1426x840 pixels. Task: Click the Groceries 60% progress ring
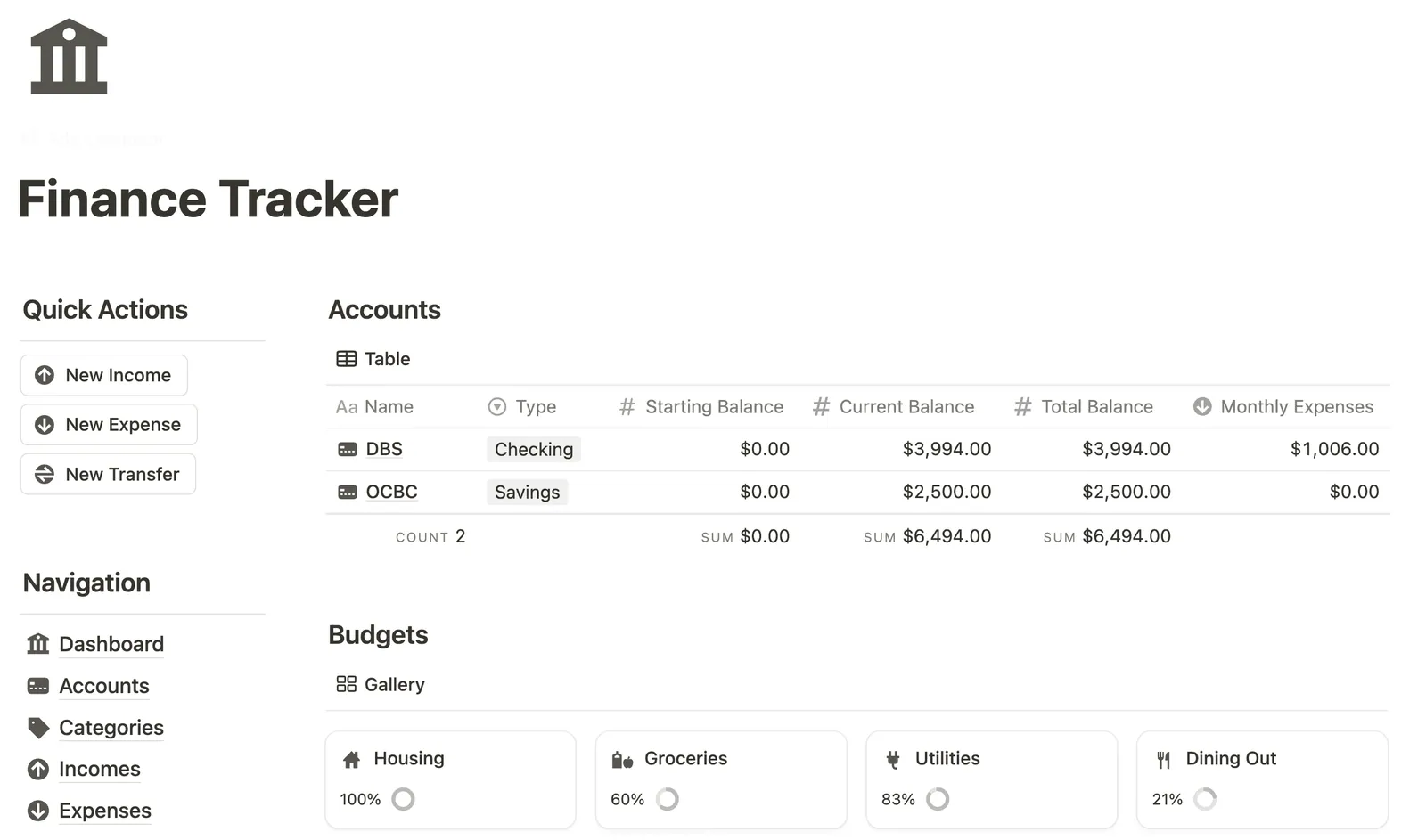668,799
